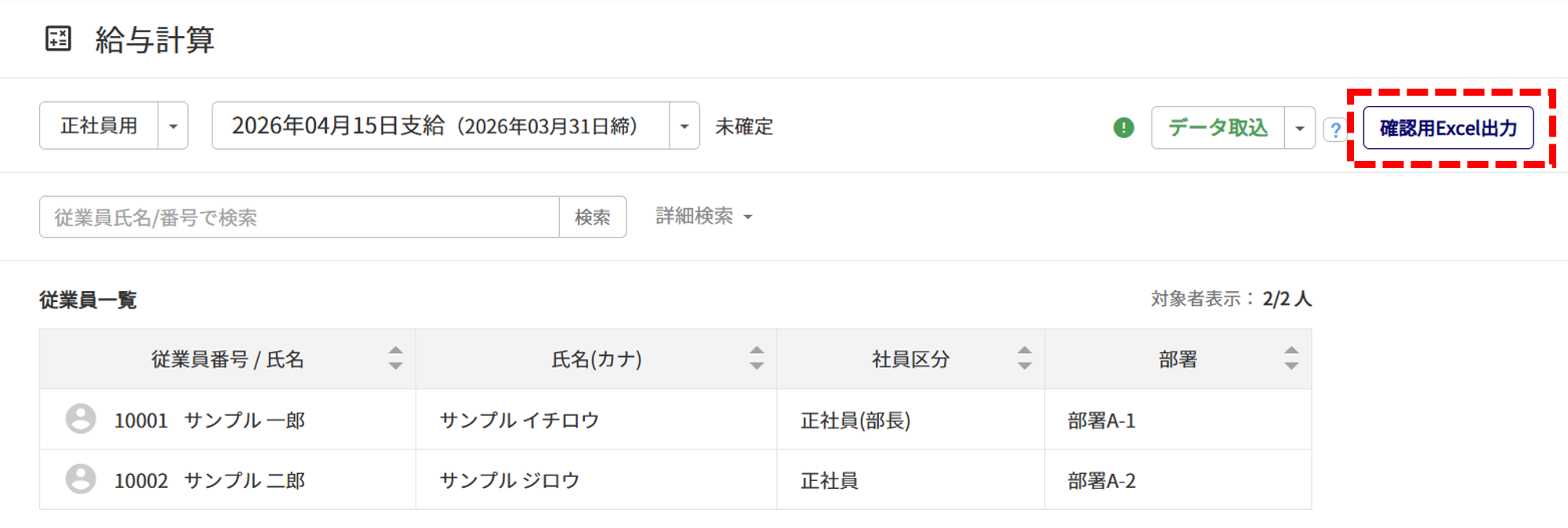
Task: Open the サンプル 一郎 employee row
Action: pyautogui.click(x=244, y=421)
